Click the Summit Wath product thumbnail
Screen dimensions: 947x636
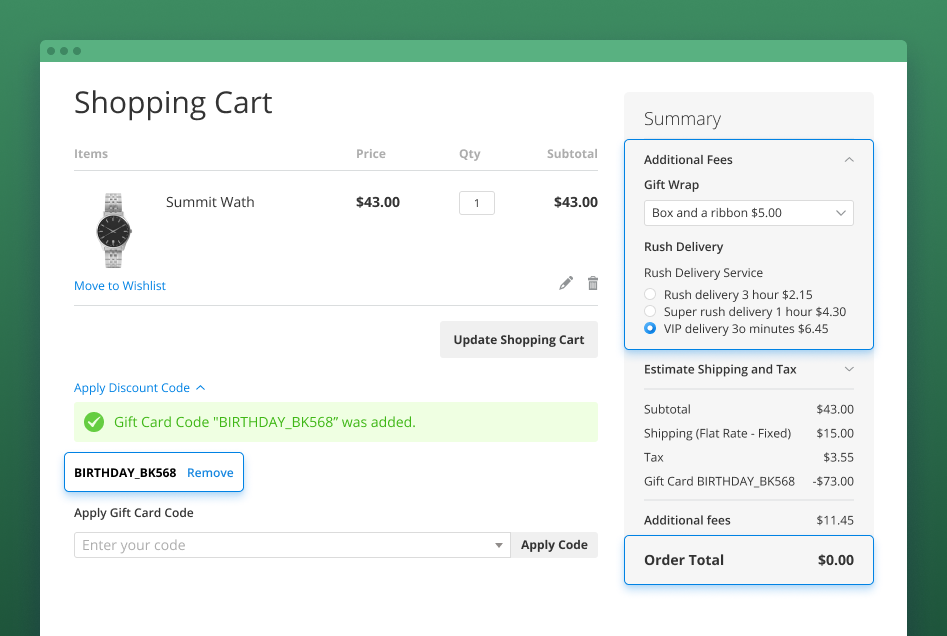[113, 231]
